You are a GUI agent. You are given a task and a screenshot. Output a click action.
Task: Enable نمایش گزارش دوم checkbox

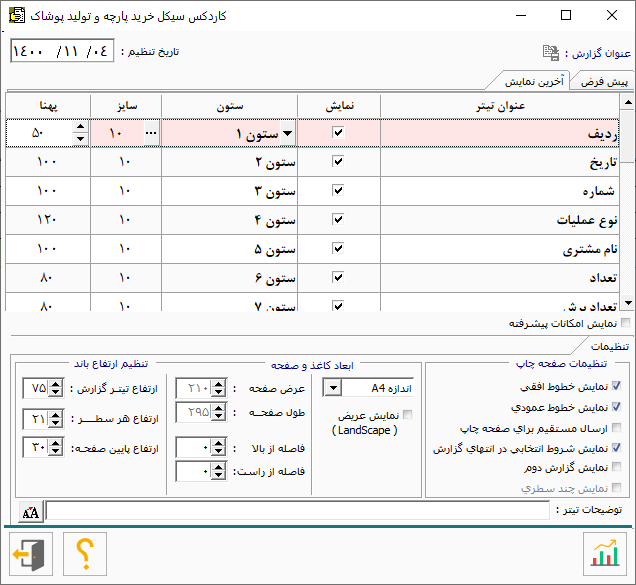pyautogui.click(x=616, y=467)
